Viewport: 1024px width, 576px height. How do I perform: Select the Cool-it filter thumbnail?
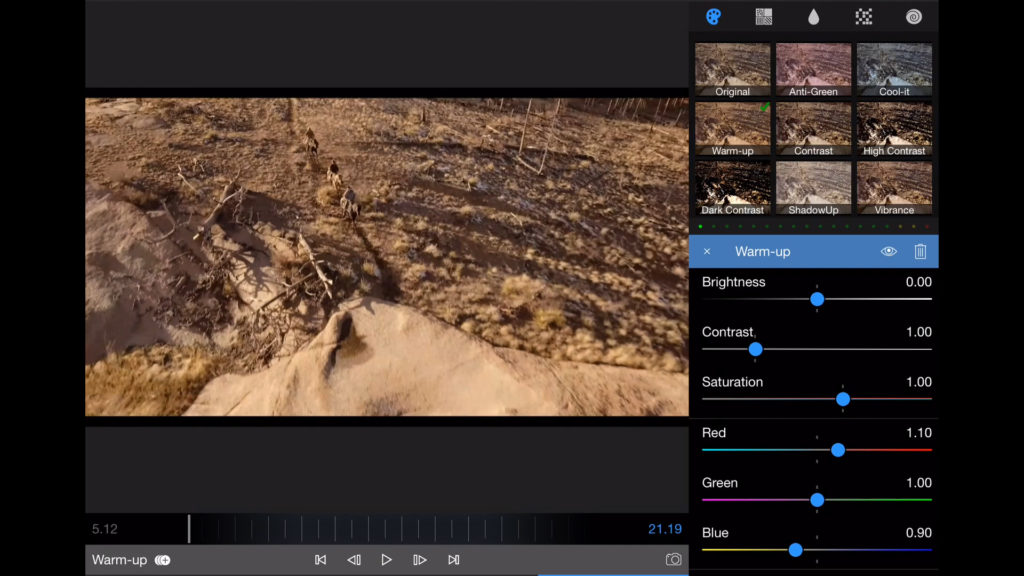point(894,70)
